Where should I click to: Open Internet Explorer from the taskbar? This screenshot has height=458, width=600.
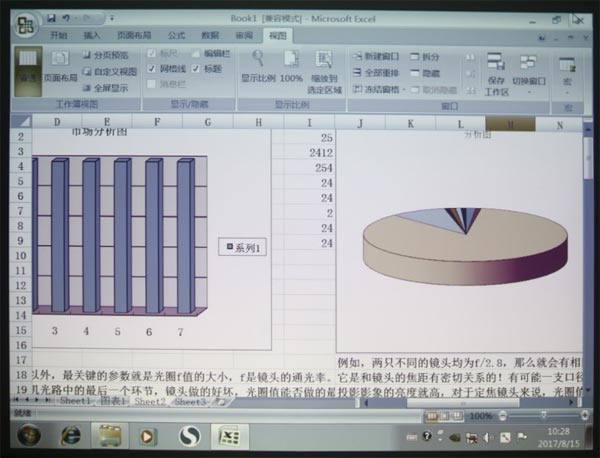click(71, 435)
